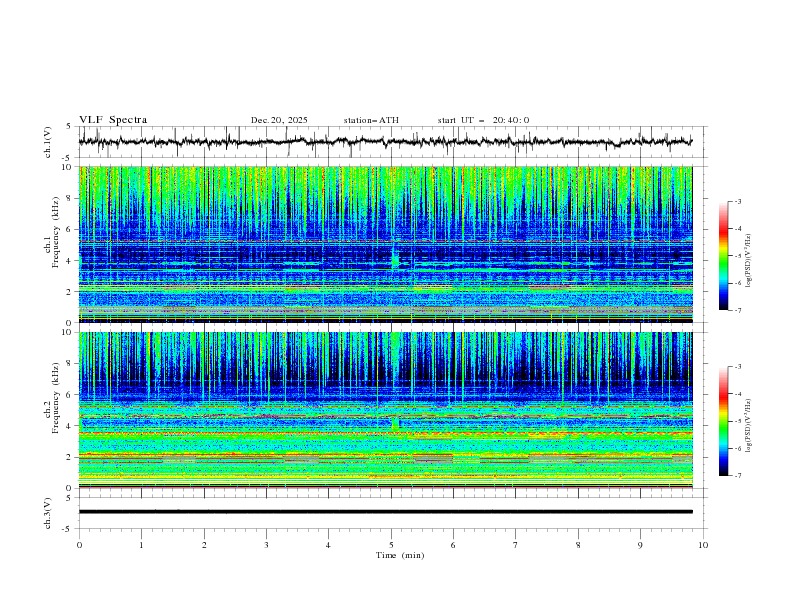The width and height of the screenshot is (792, 612).
Task: Click the time axis tick label "7"
Action: click(x=516, y=545)
